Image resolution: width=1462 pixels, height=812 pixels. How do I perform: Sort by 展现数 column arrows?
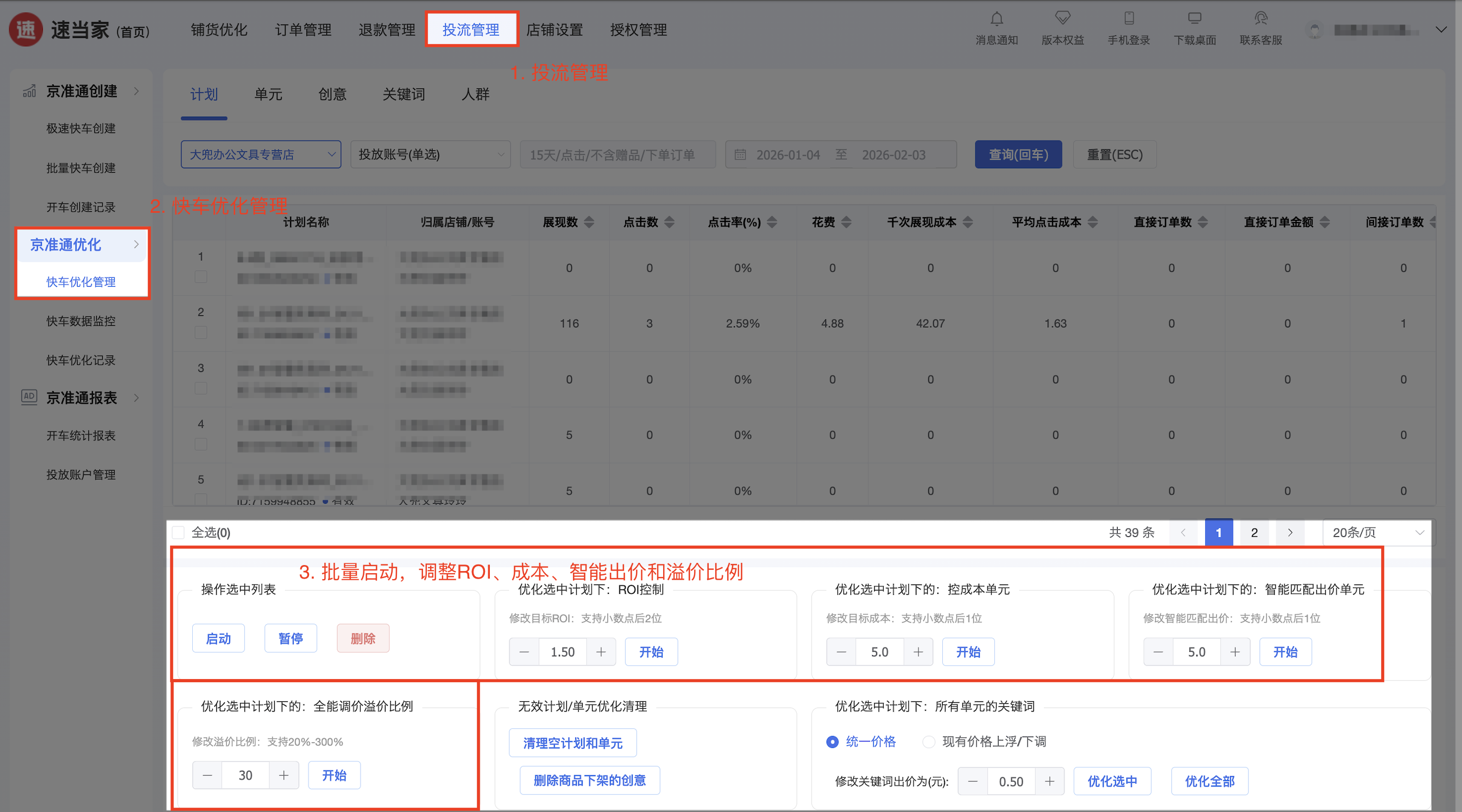pyautogui.click(x=589, y=223)
